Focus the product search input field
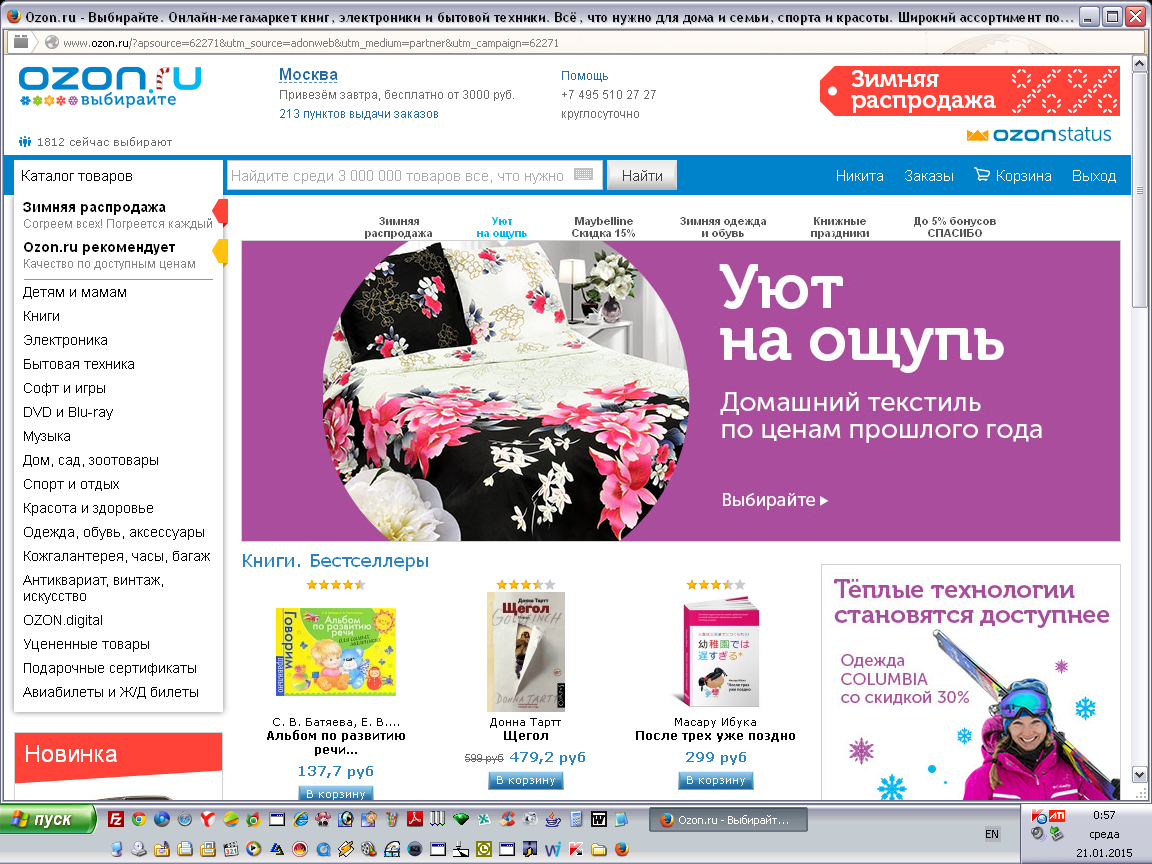This screenshot has width=1152, height=864. click(400, 176)
